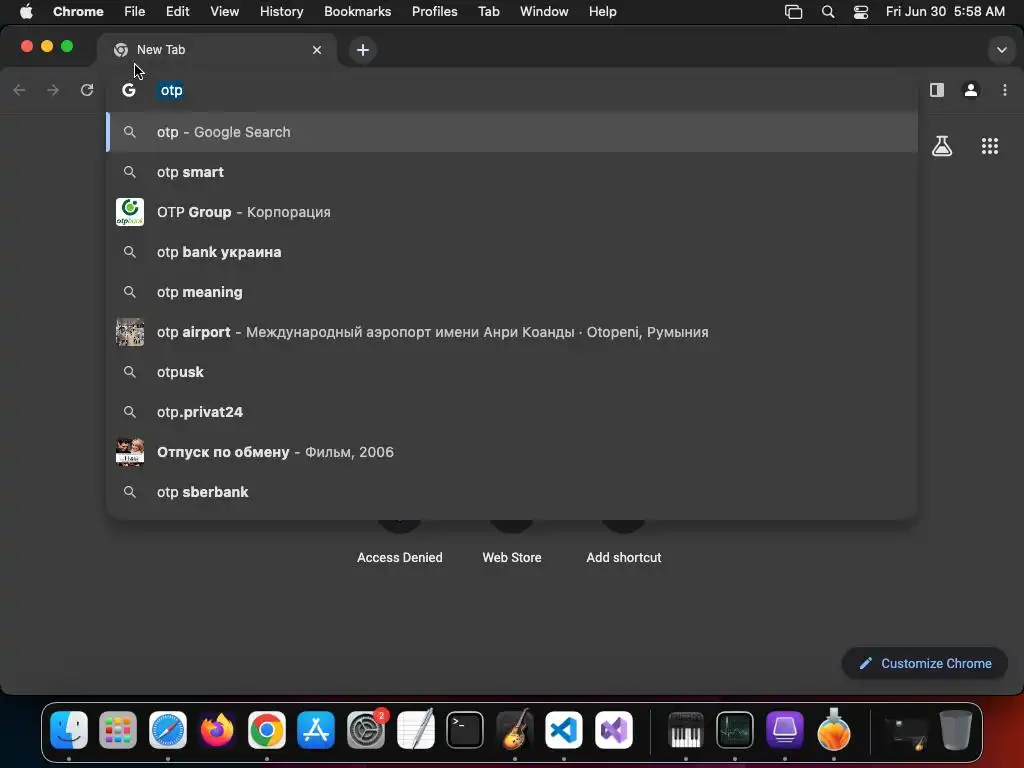The width and height of the screenshot is (1024, 768).
Task: Reload the page with the refresh icon
Action: coord(87,90)
